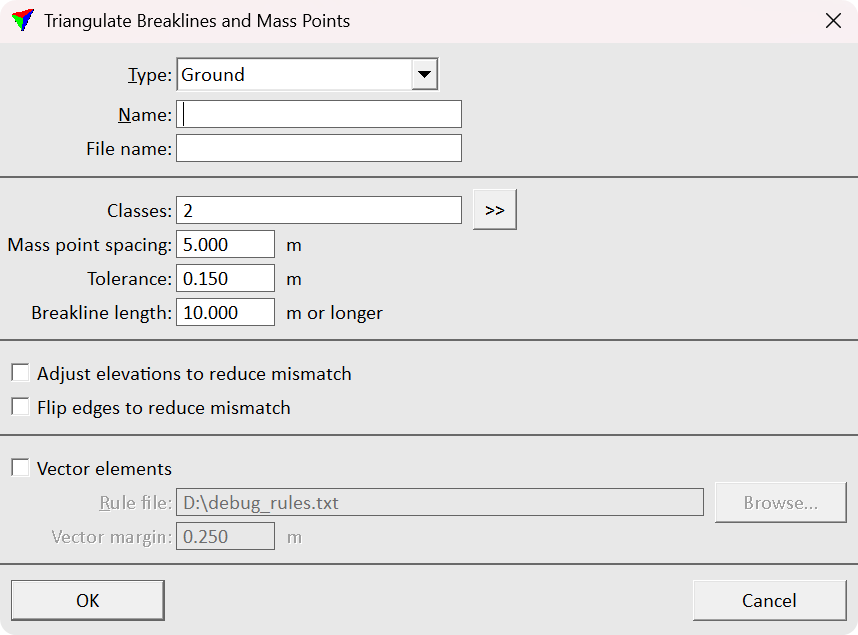Open the Type dropdown arrow

point(424,75)
